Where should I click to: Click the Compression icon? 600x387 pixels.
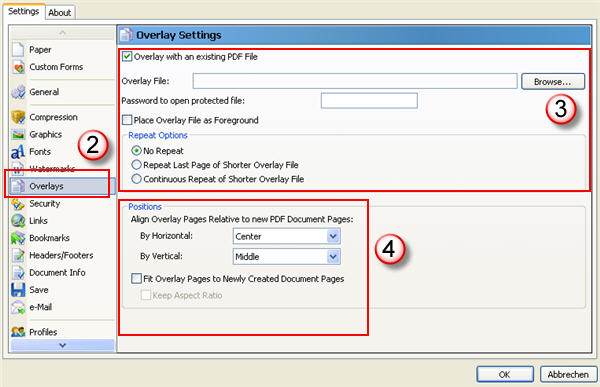tap(18, 117)
